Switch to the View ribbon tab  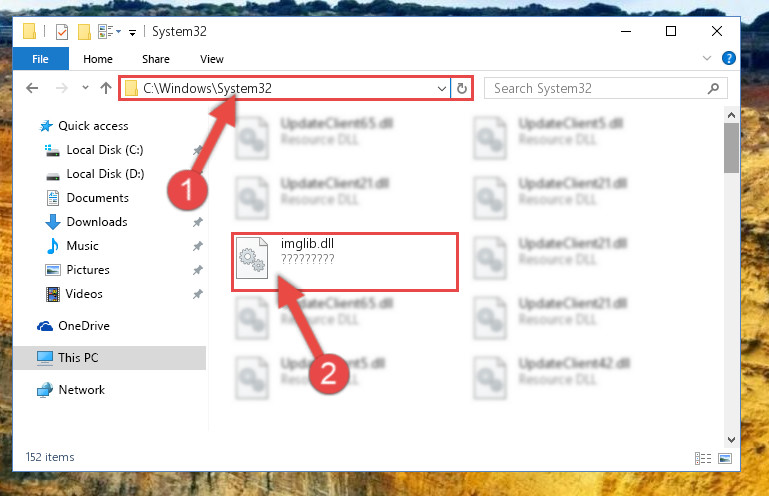(212, 59)
